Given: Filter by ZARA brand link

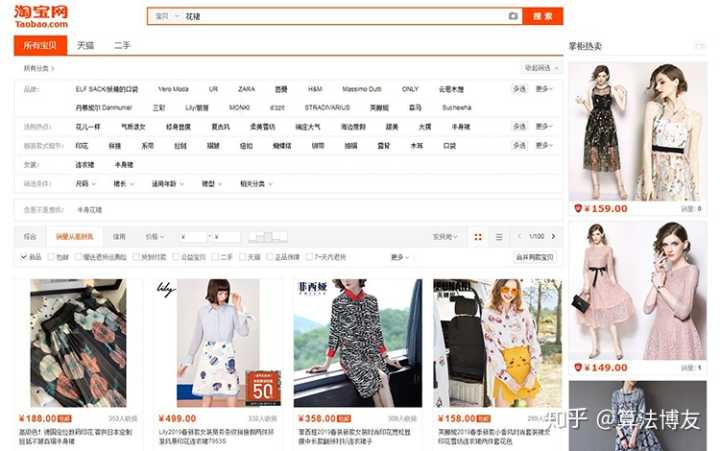Looking at the screenshot, I should pos(246,89).
